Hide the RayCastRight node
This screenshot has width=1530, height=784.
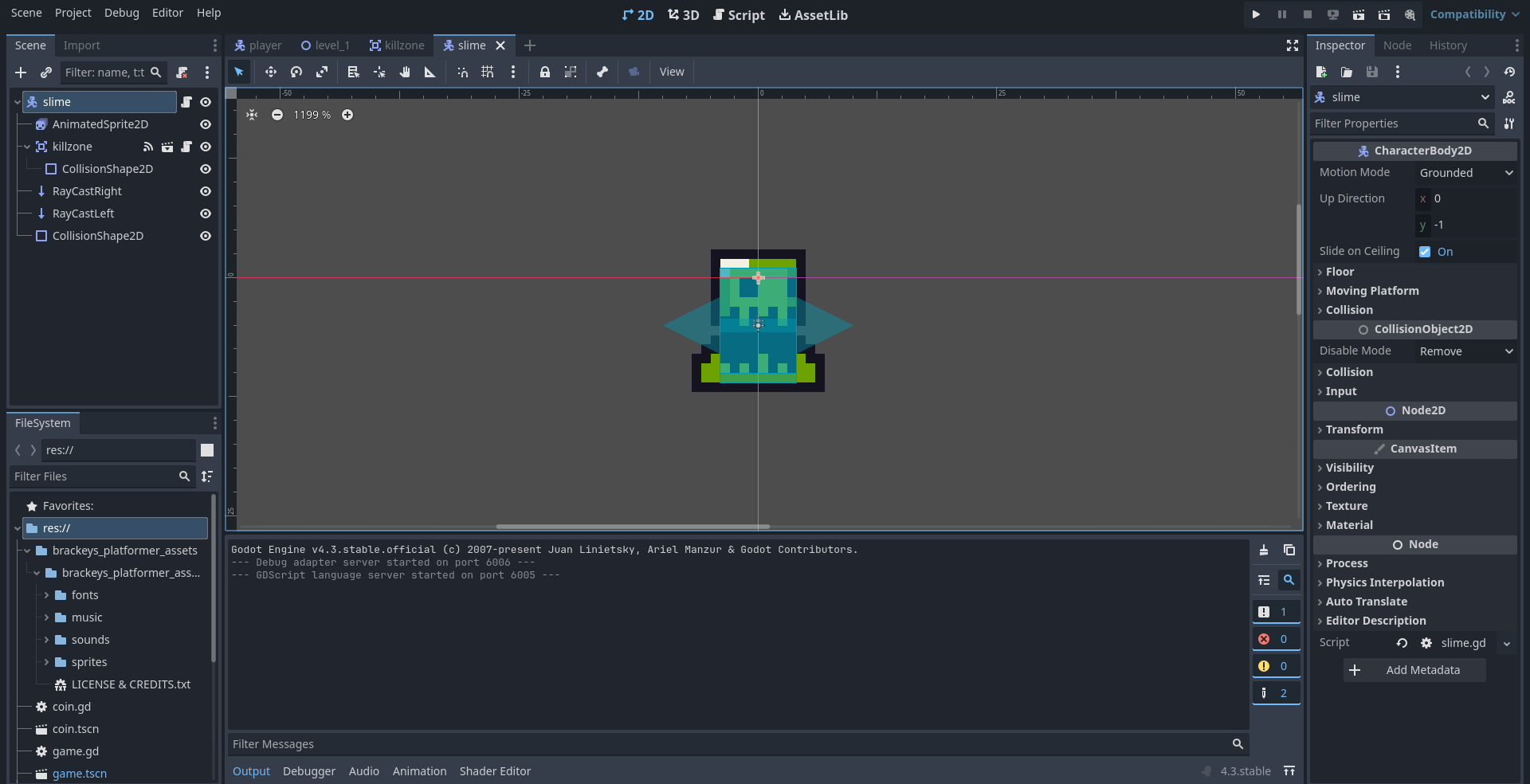click(206, 191)
